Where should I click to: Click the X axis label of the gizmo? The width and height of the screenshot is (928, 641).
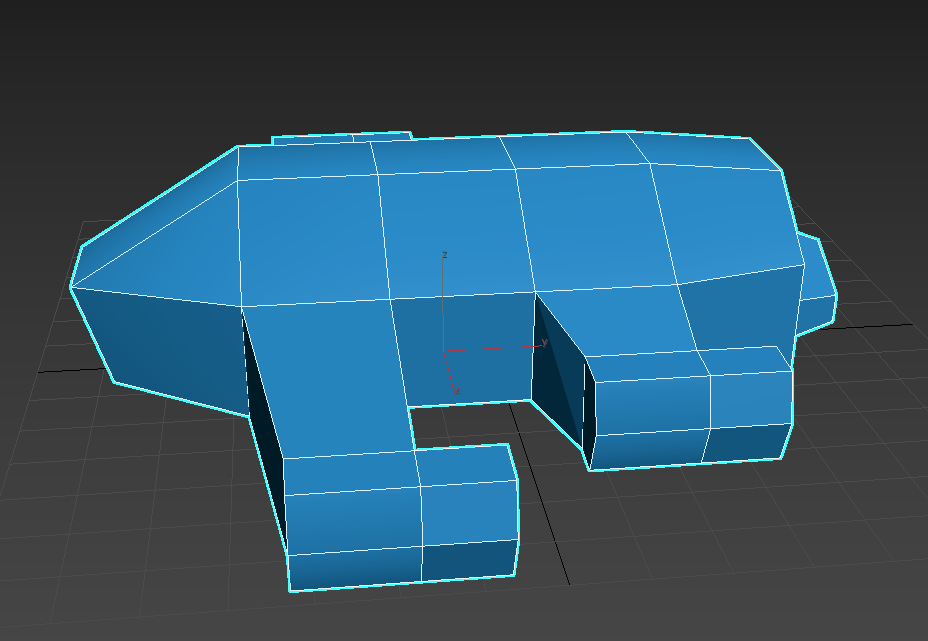point(456,391)
